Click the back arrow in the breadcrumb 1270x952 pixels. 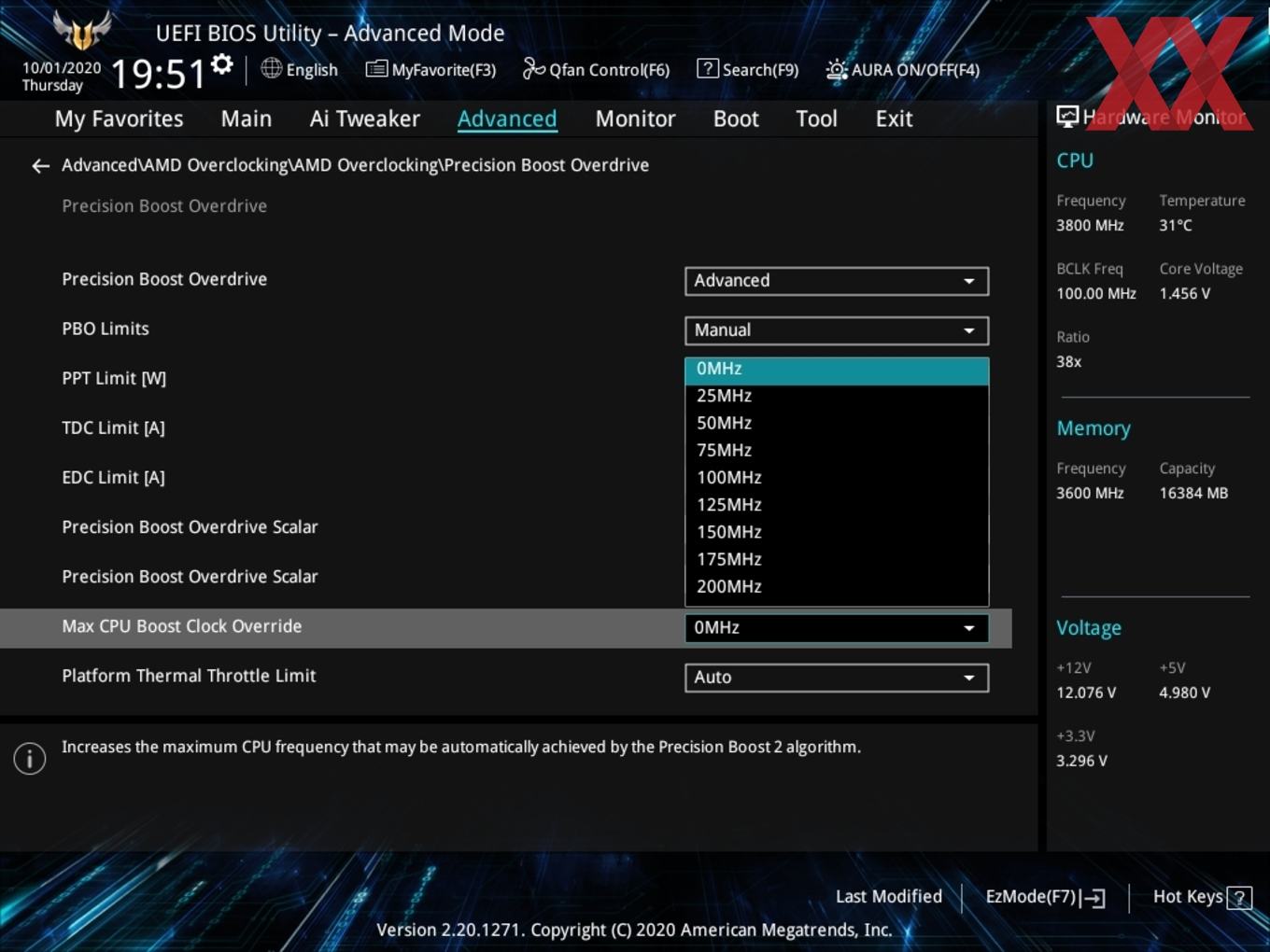click(x=40, y=166)
